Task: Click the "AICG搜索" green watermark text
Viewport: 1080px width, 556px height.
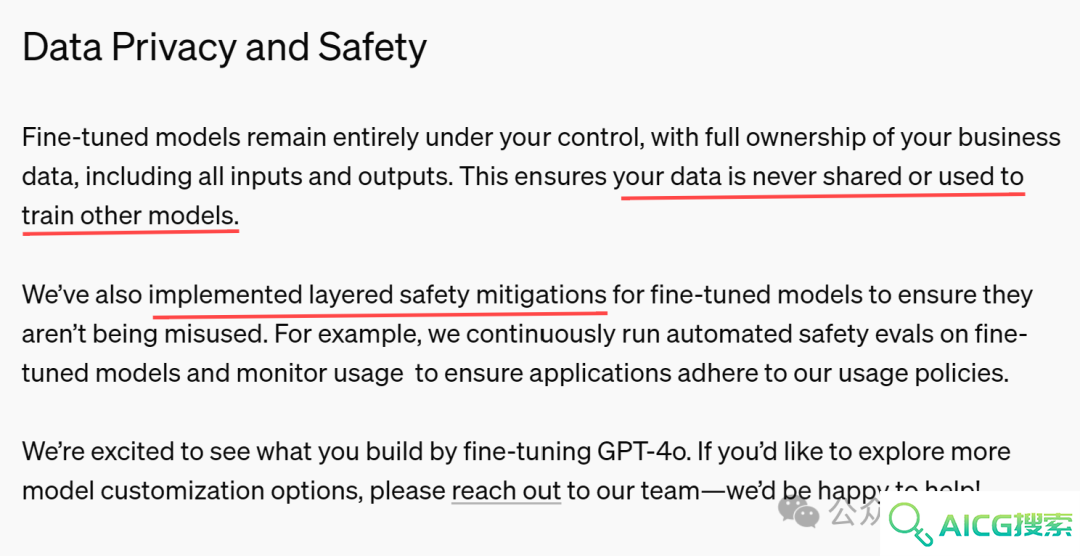Action: tap(1006, 526)
